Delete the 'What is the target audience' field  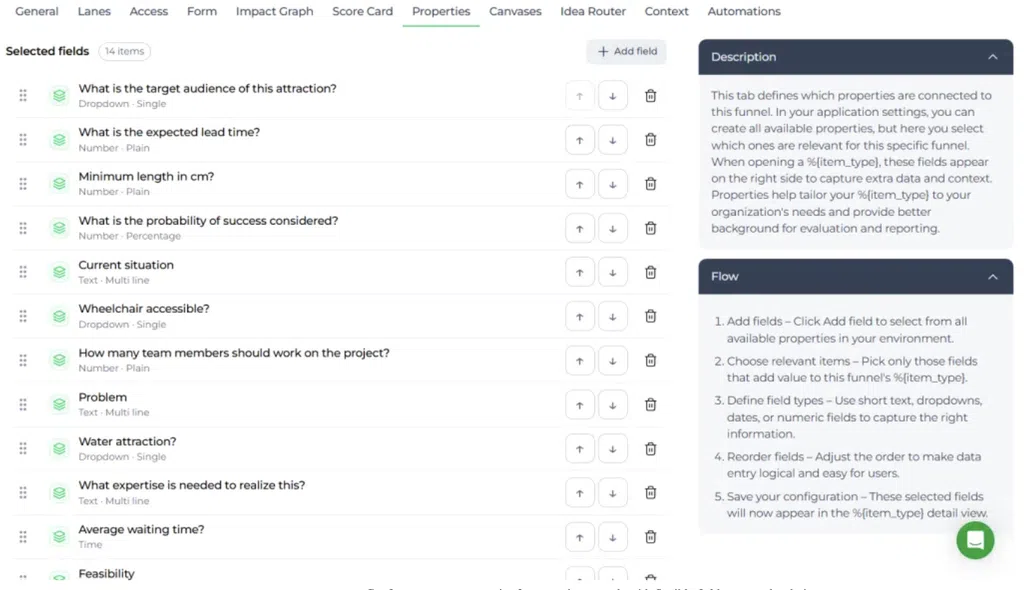tap(650, 96)
